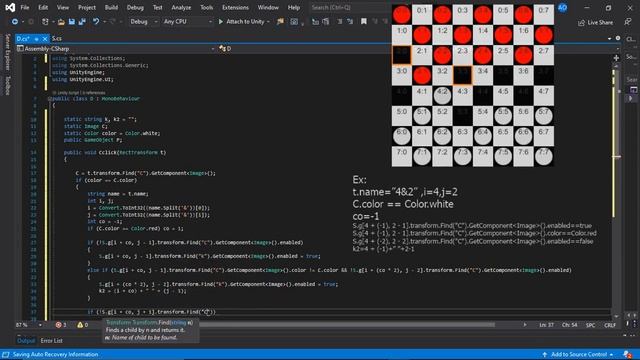Click the Attach to Unity button label

click(245, 22)
